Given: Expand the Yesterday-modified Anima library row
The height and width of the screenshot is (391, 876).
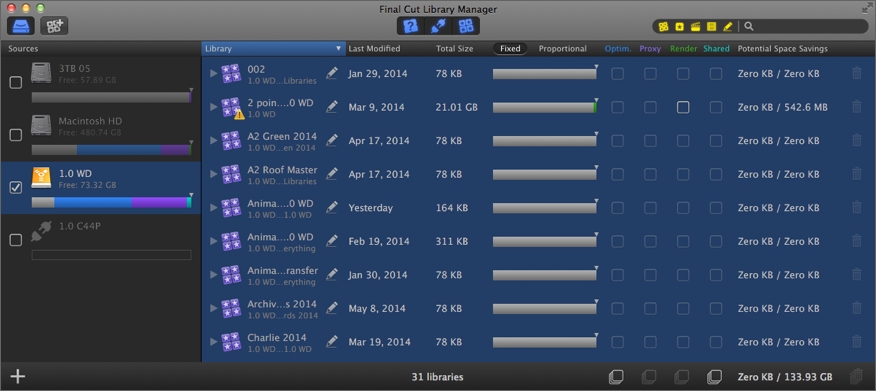Looking at the screenshot, I should pos(213,207).
